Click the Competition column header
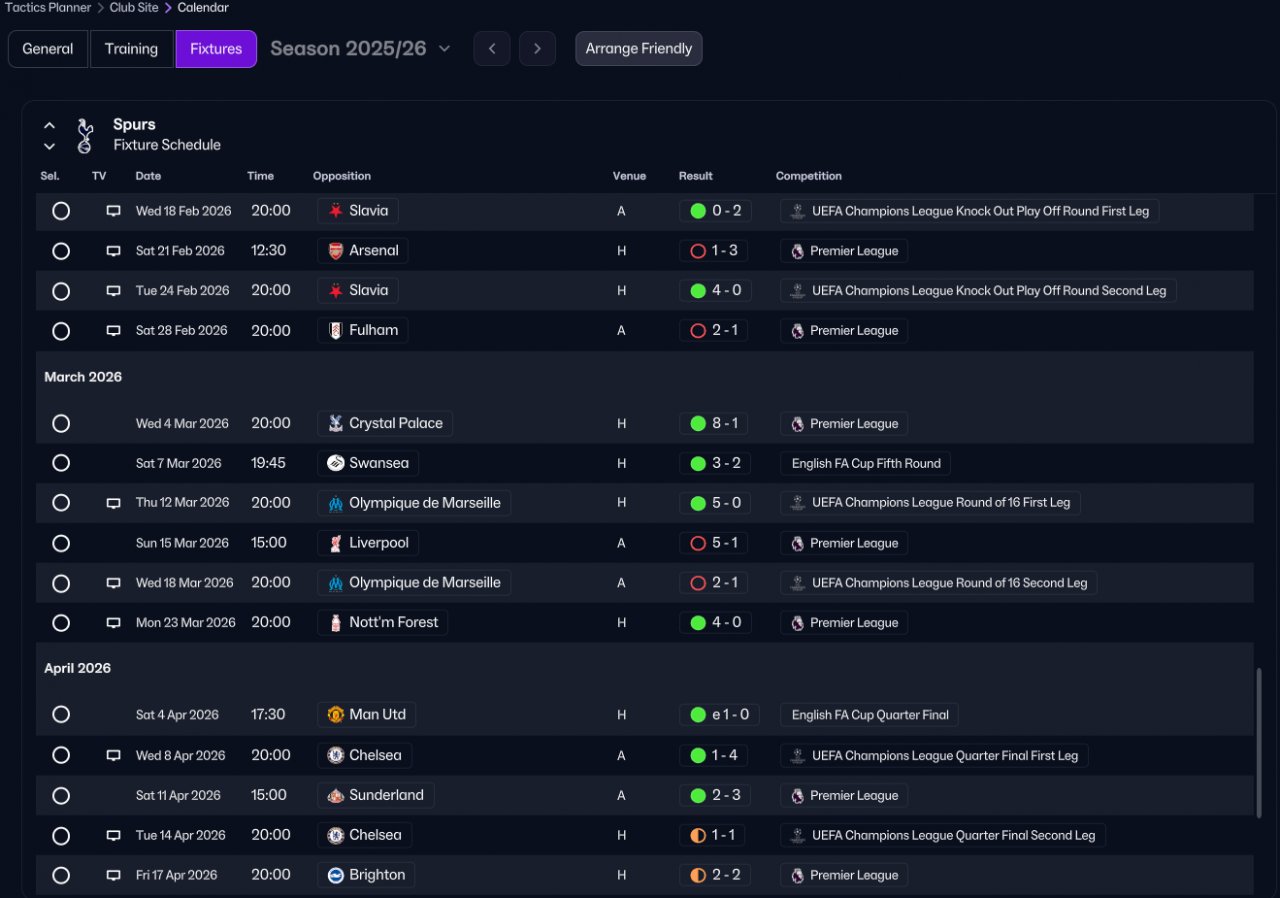Screen dimensions: 1280x898 809,176
